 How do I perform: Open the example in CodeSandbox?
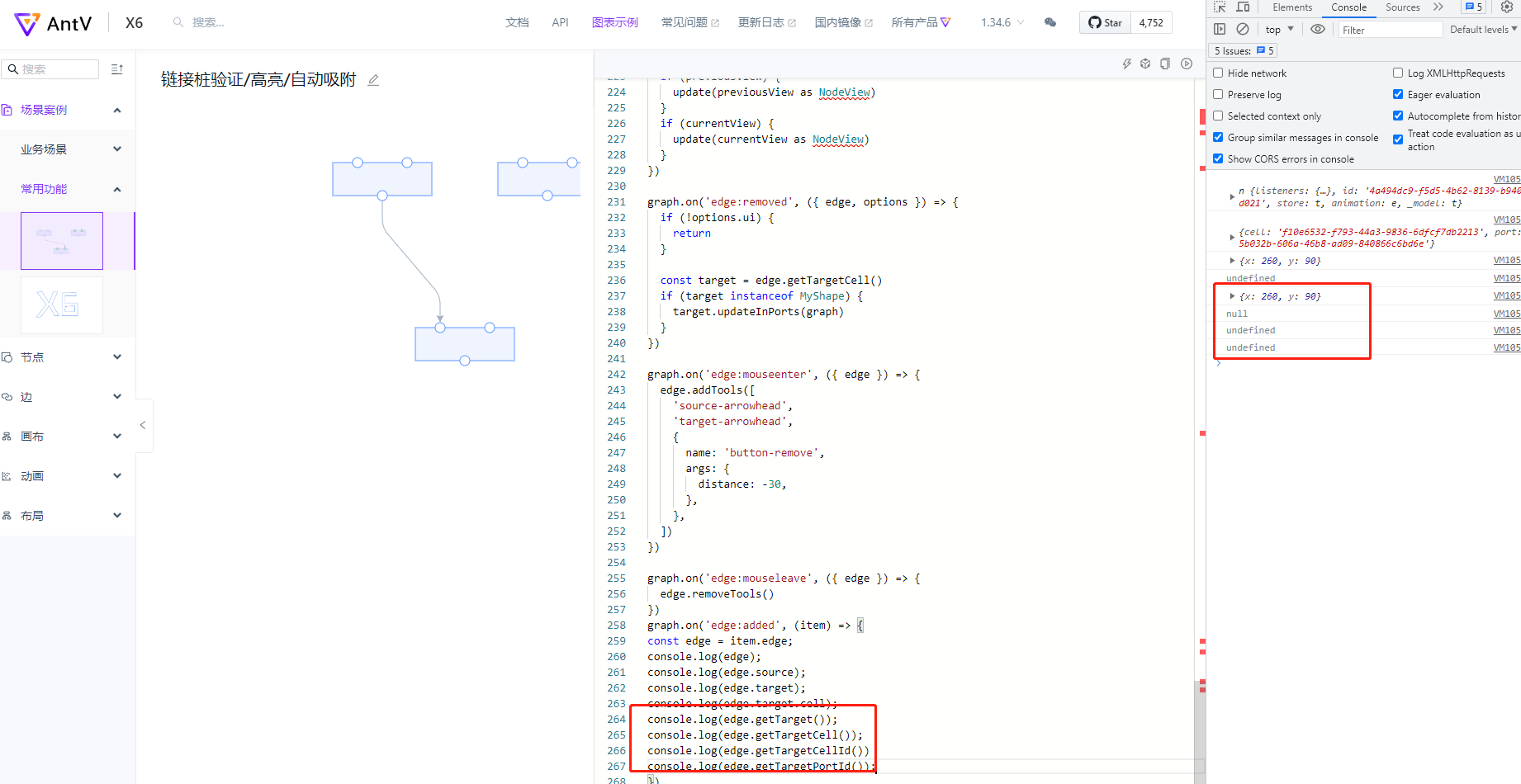(x=1145, y=63)
